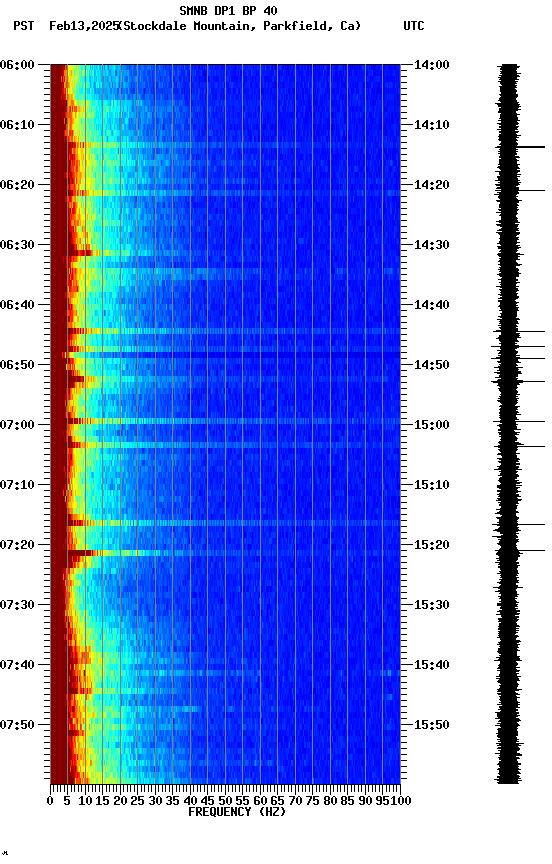Click the 'PST' timezone label
Viewport: 552px width, 864px height.
point(24,26)
